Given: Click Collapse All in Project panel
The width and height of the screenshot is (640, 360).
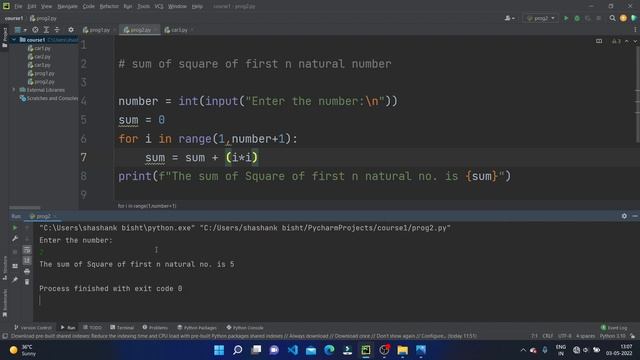Looking at the screenshot, I should 57,30.
